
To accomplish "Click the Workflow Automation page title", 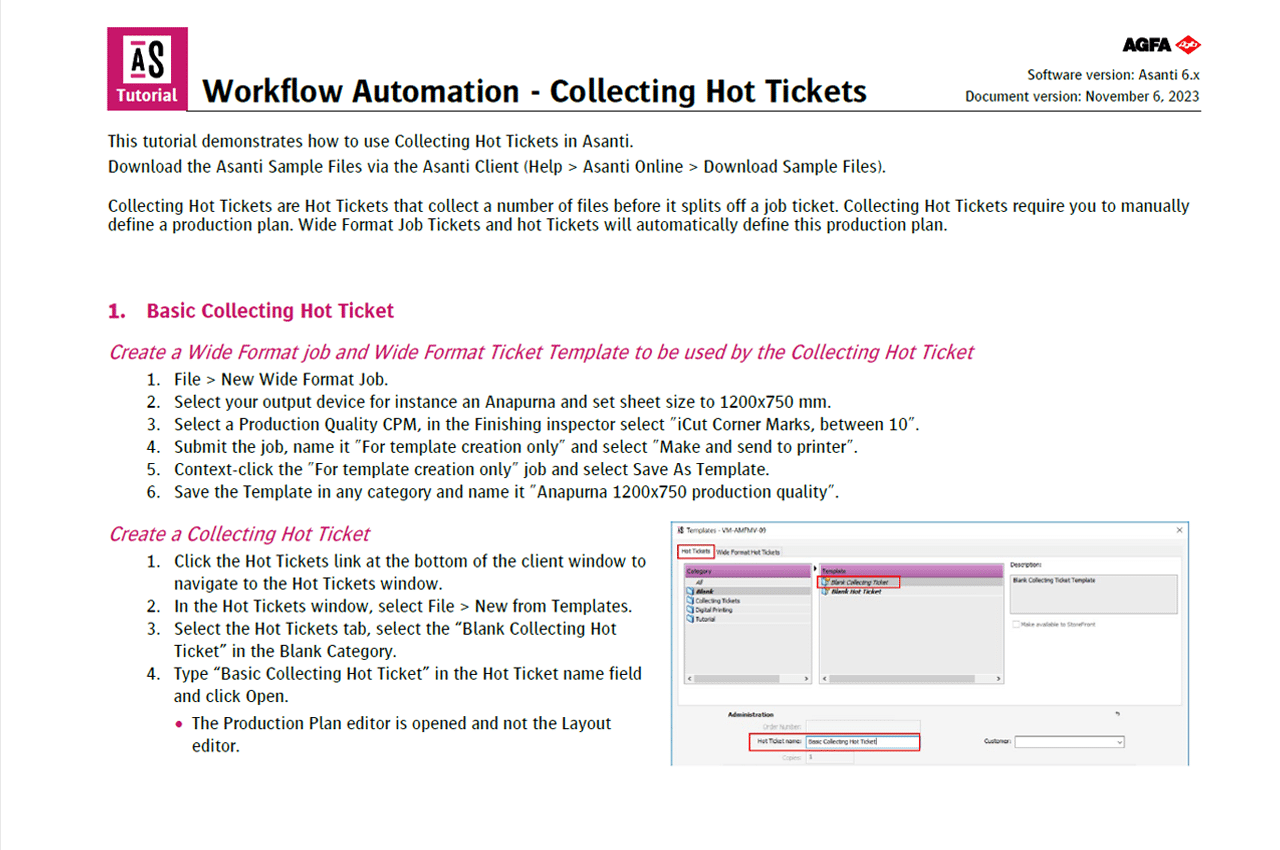I will coord(534,91).
